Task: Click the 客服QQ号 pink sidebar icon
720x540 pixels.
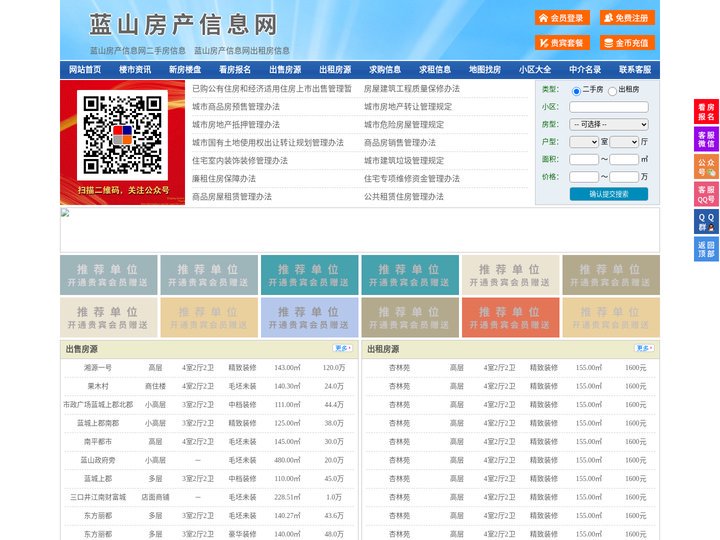Action: (706, 194)
